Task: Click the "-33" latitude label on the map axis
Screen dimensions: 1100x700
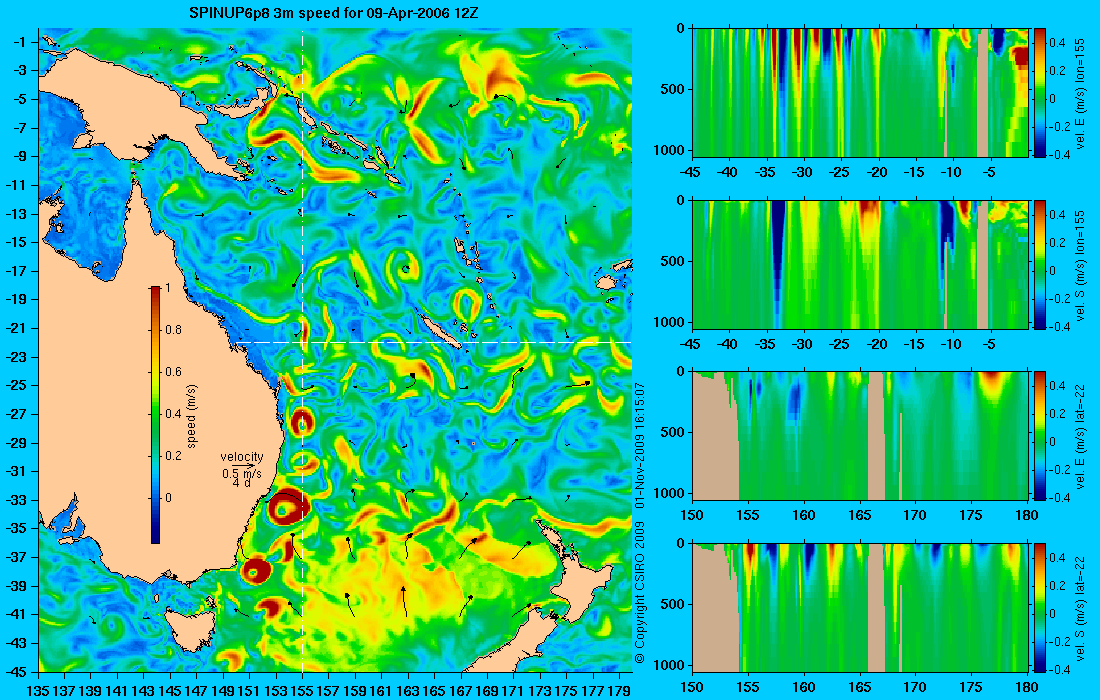Action: pyautogui.click(x=15, y=500)
